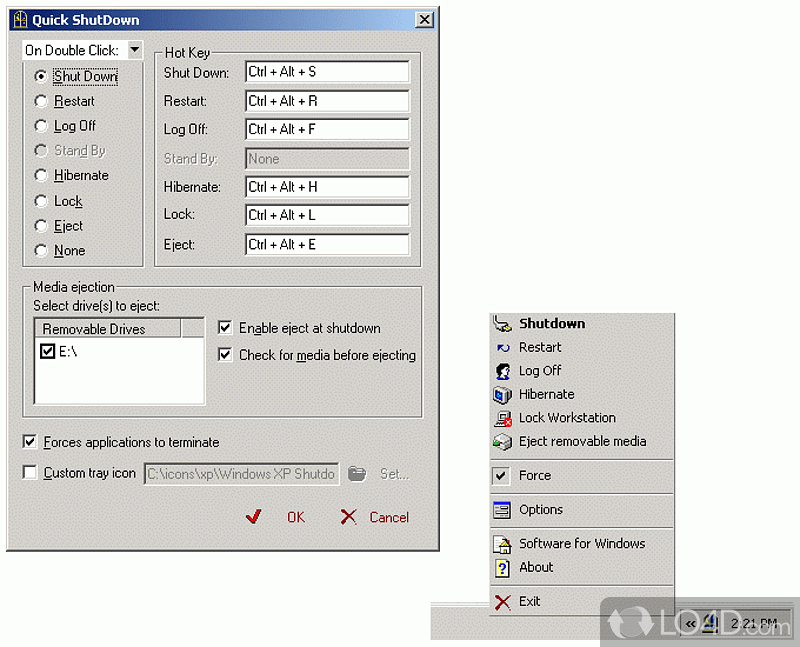This screenshot has width=800, height=647.
Task: Toggle Forces applications to terminate checkbox
Action: pyautogui.click(x=30, y=442)
